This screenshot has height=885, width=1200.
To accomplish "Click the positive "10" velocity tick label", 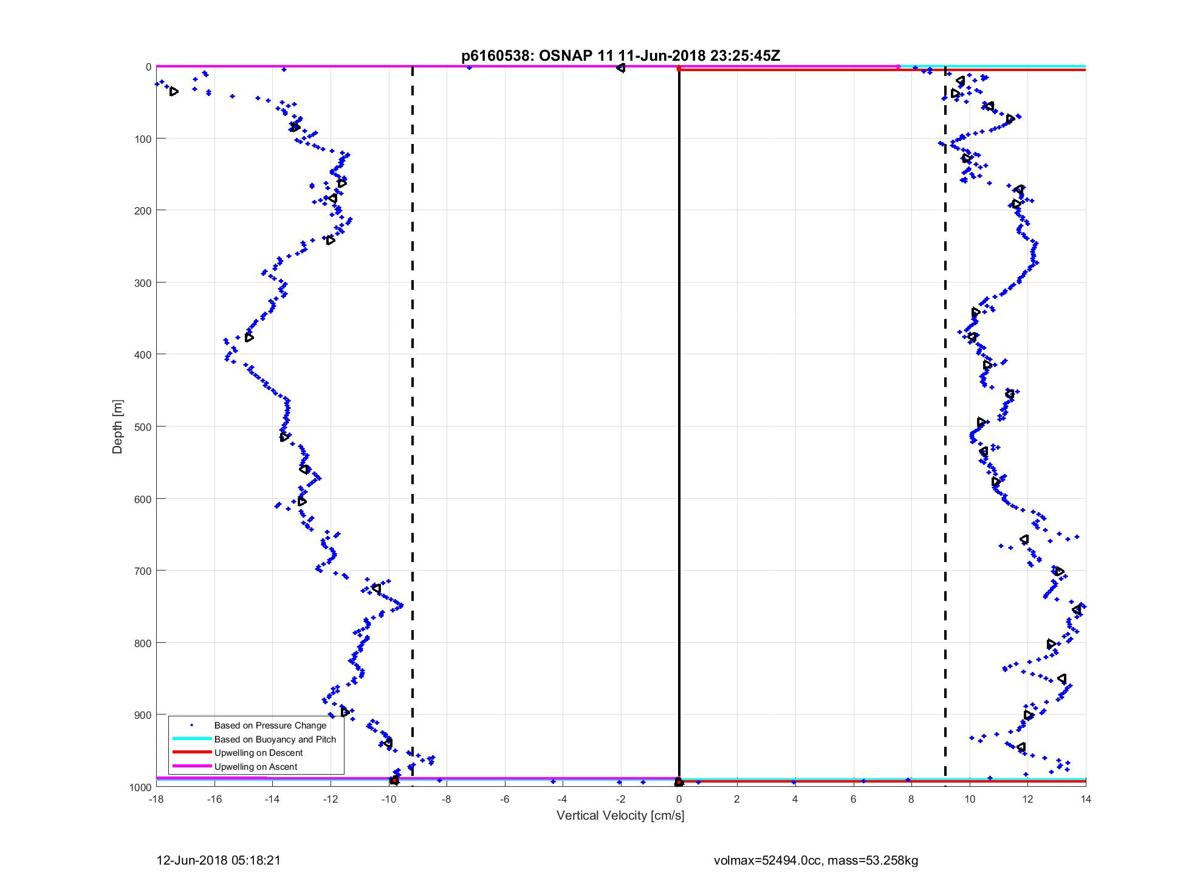I will pos(969,799).
